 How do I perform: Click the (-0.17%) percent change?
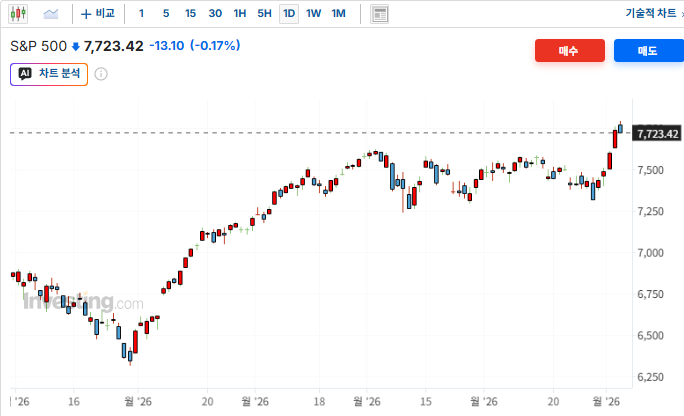click(x=215, y=45)
